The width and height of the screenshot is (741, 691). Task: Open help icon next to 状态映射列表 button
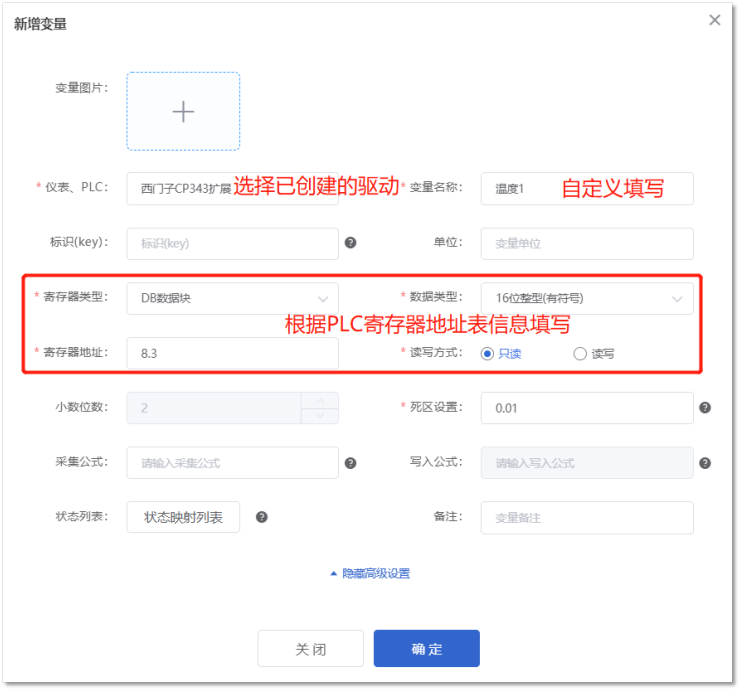click(x=261, y=517)
